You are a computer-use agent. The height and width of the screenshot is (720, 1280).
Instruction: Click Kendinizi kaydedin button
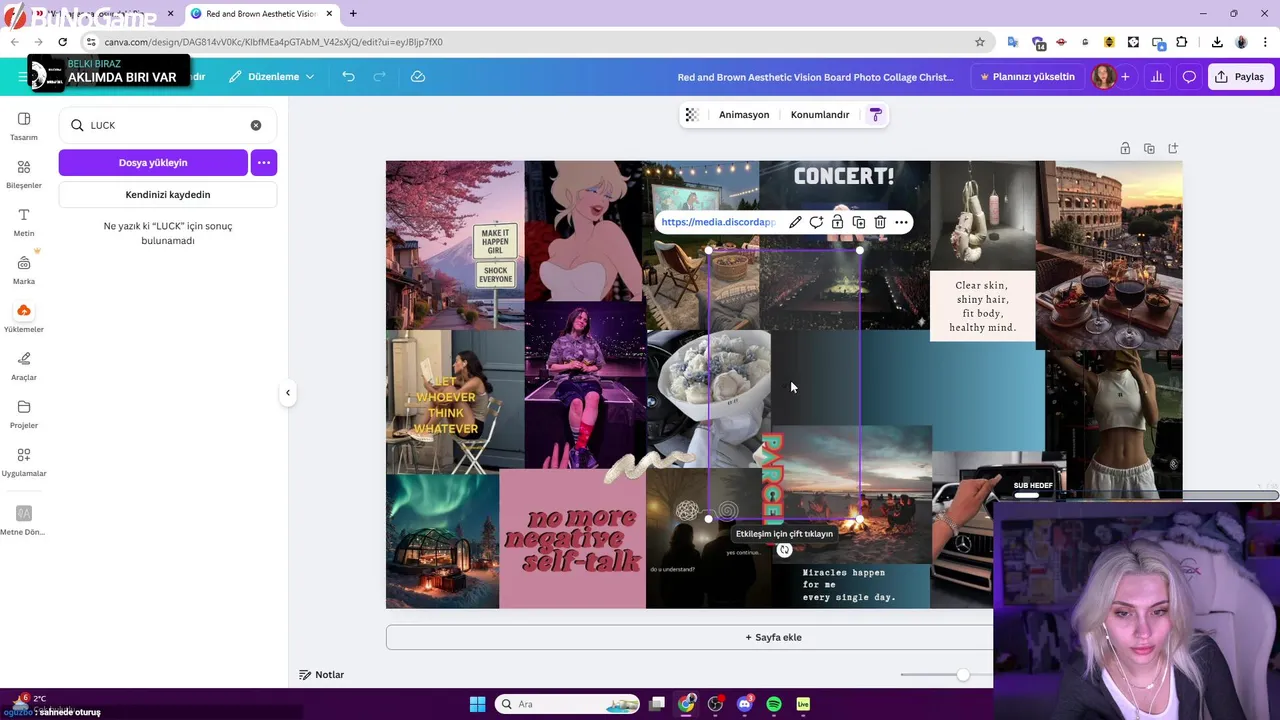[x=168, y=195]
